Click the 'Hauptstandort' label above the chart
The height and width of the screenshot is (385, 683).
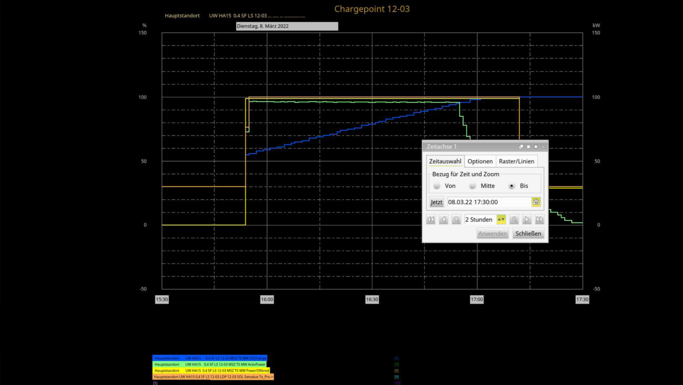pos(182,16)
